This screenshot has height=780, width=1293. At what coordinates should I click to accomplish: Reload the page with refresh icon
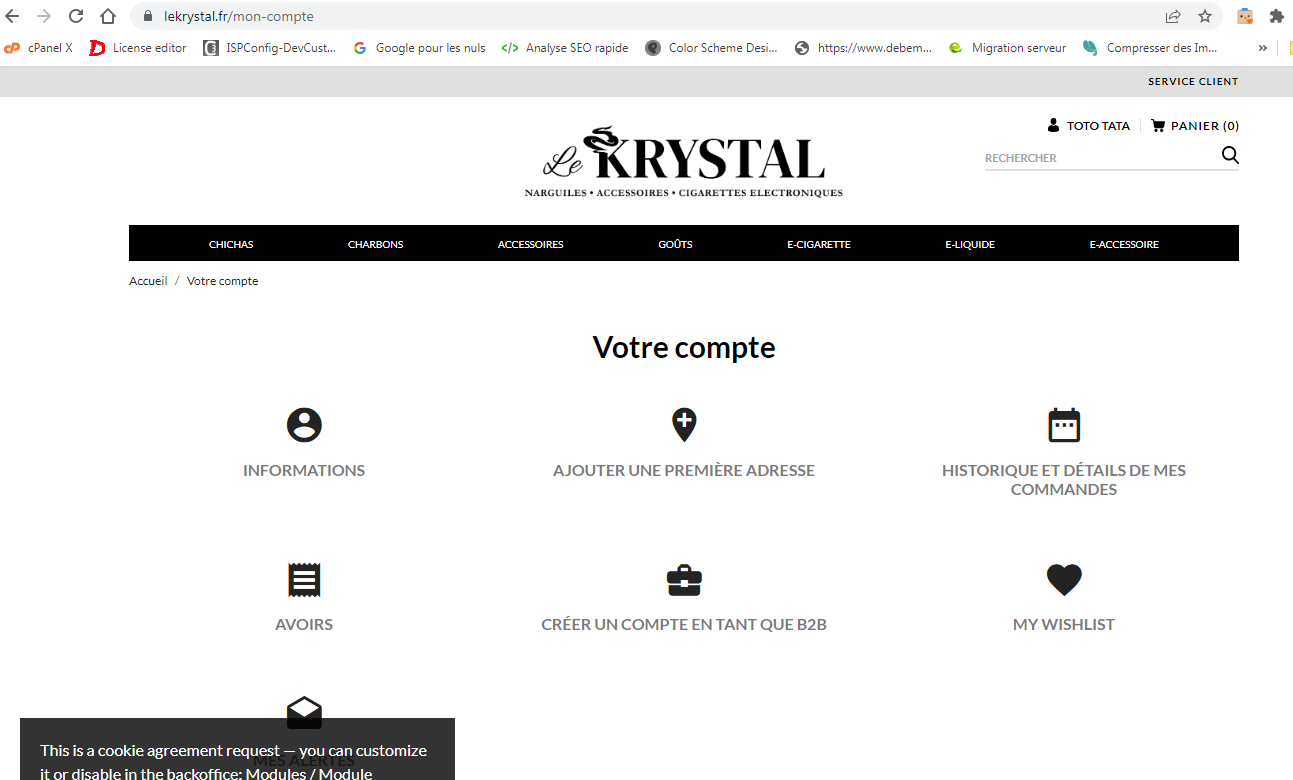(76, 16)
